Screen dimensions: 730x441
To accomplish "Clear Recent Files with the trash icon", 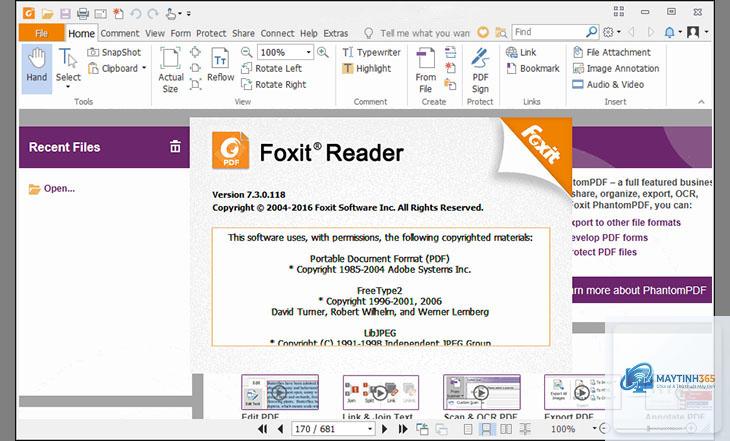I will [x=175, y=146].
